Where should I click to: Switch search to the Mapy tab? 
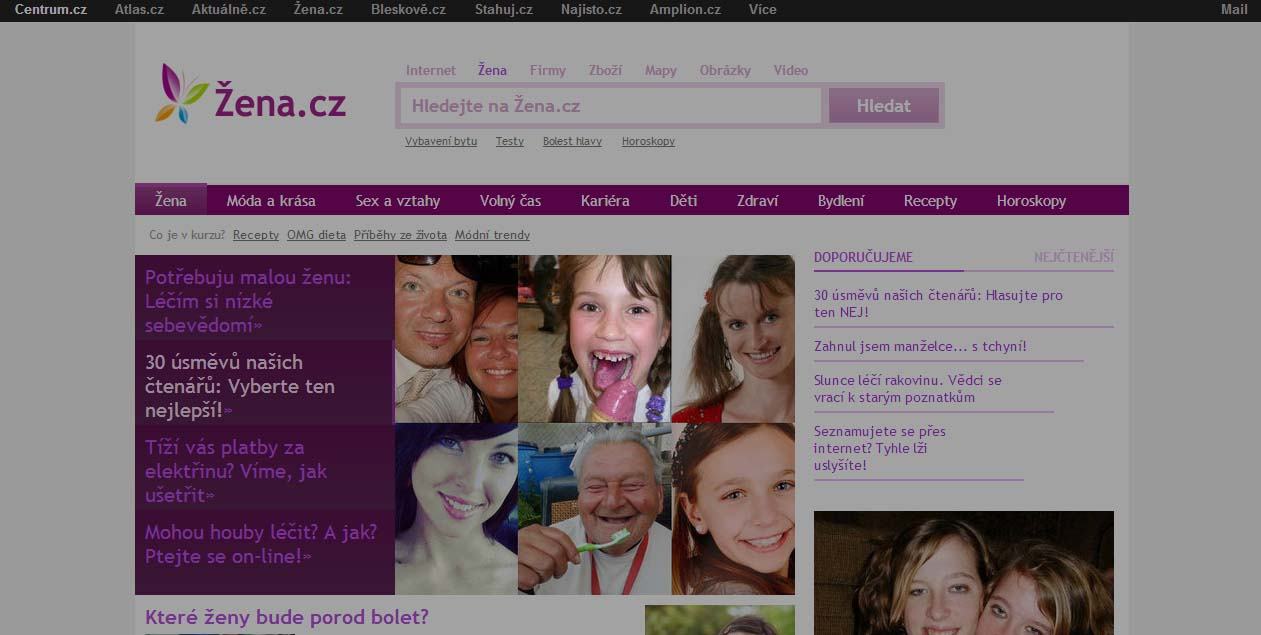click(x=661, y=71)
